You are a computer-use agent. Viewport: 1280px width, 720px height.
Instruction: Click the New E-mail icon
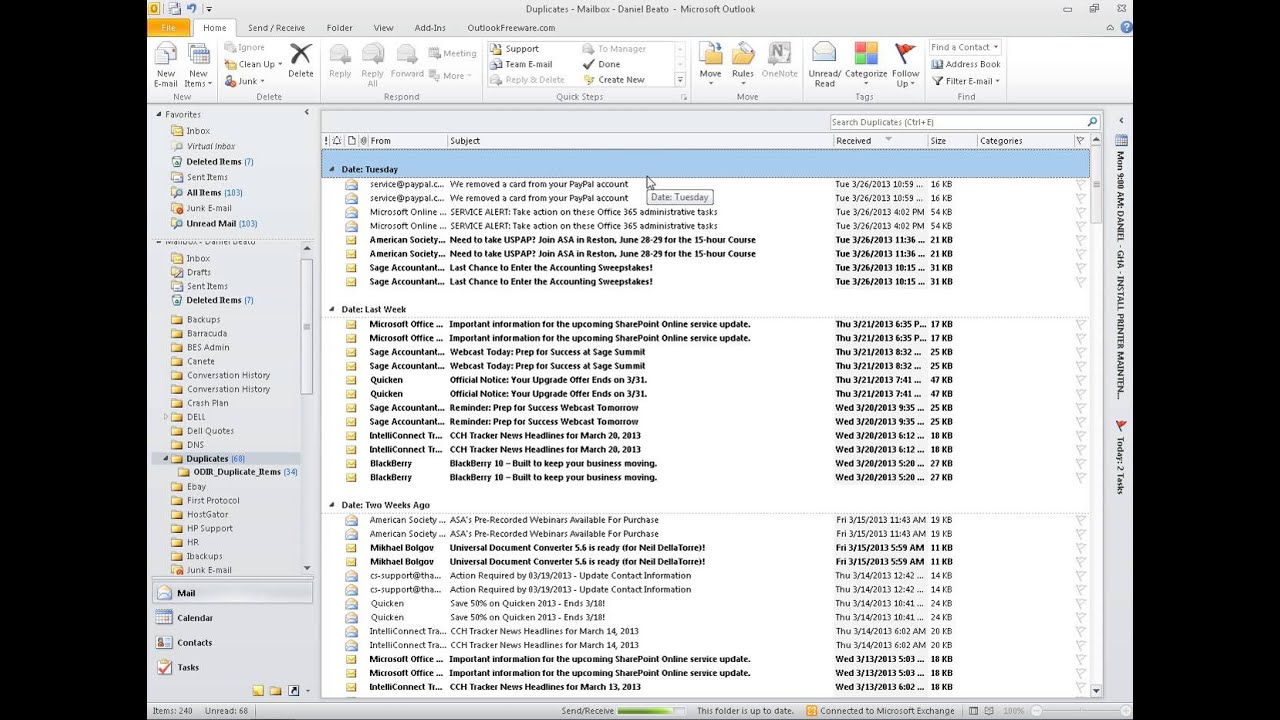(x=166, y=55)
